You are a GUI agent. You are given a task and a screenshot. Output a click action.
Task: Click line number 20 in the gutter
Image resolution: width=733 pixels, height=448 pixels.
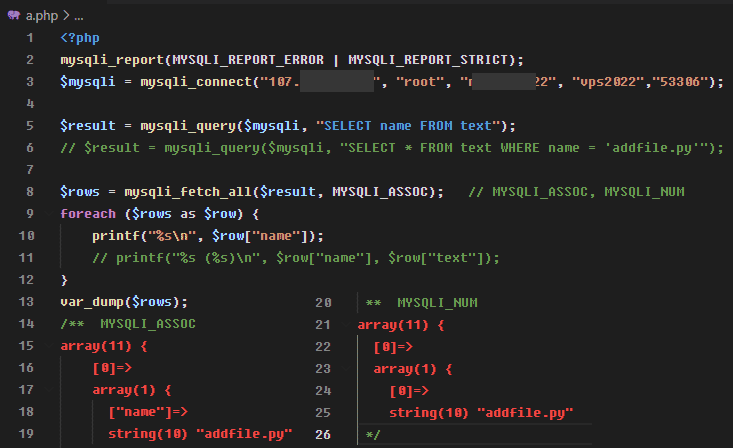tap(323, 303)
